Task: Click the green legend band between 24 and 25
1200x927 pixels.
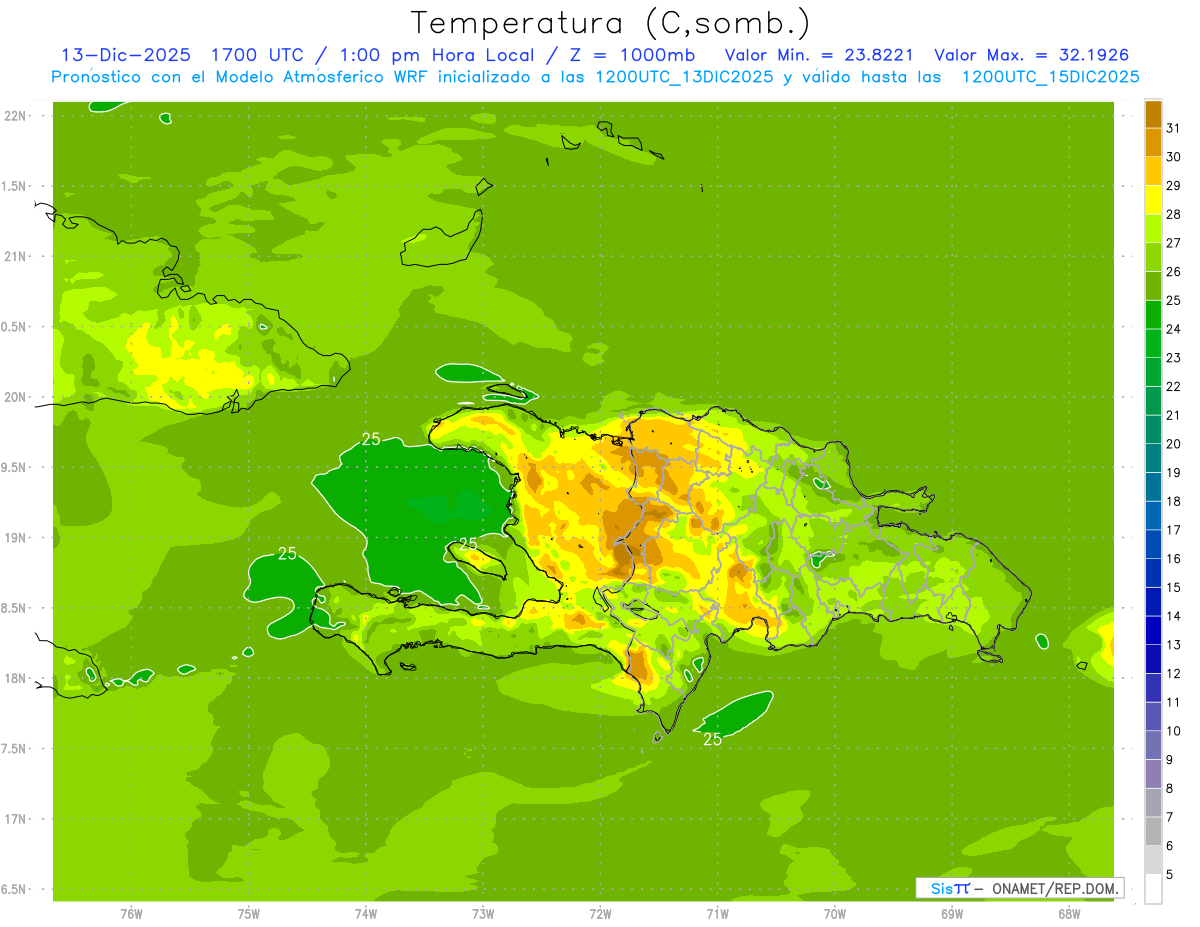Action: pos(1153,315)
